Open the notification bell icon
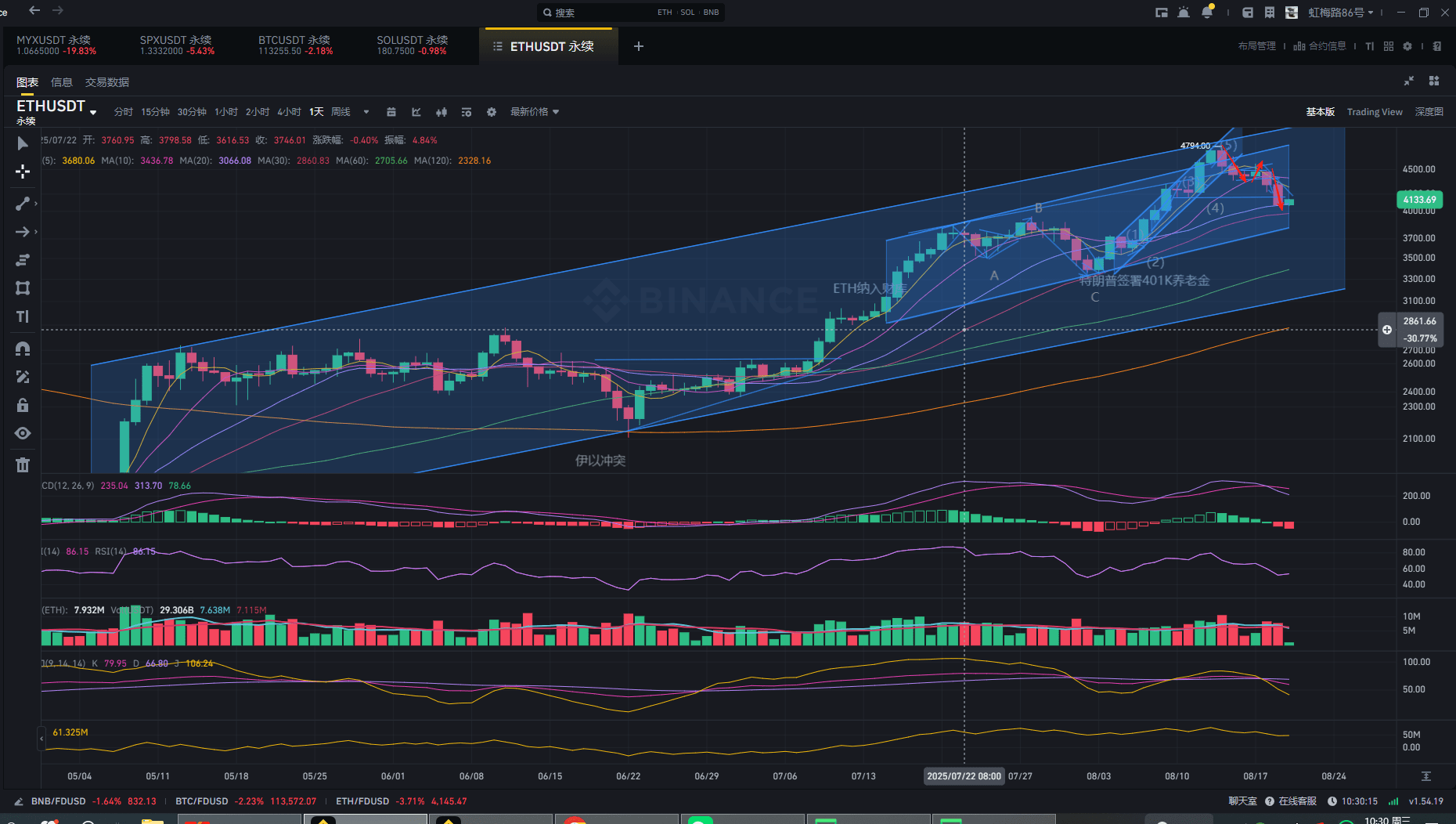Image resolution: width=1456 pixels, height=824 pixels. click(1207, 12)
